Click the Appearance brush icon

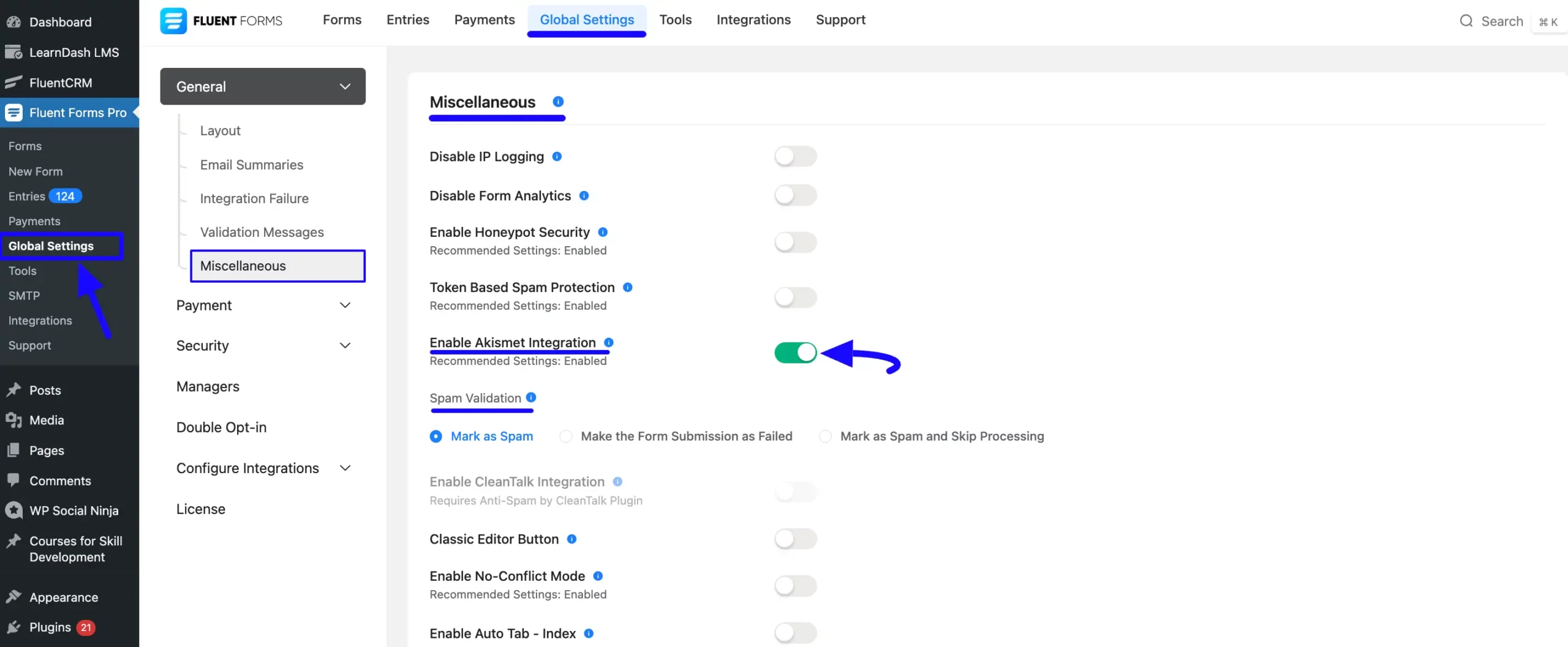[x=13, y=597]
